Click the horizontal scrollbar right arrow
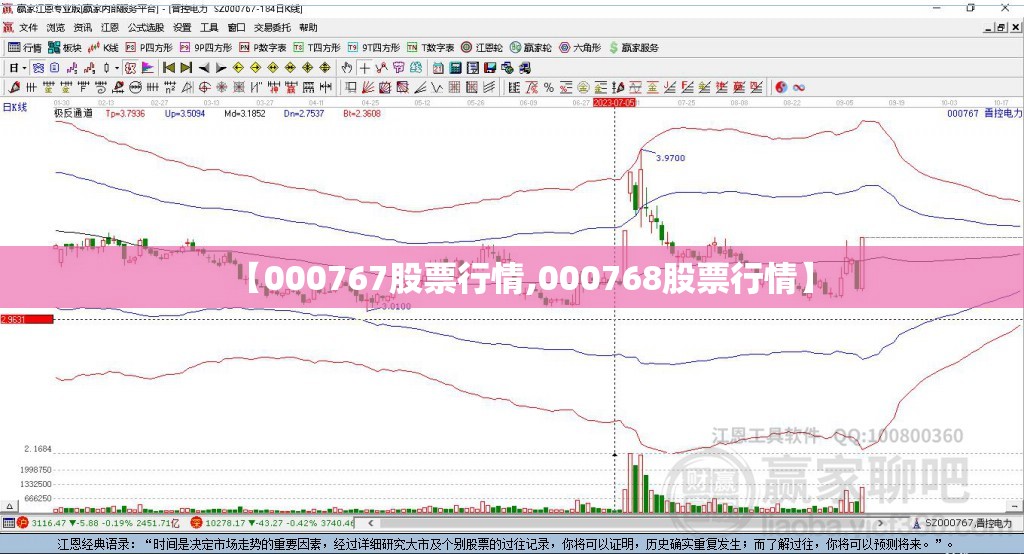 pyautogui.click(x=880, y=523)
